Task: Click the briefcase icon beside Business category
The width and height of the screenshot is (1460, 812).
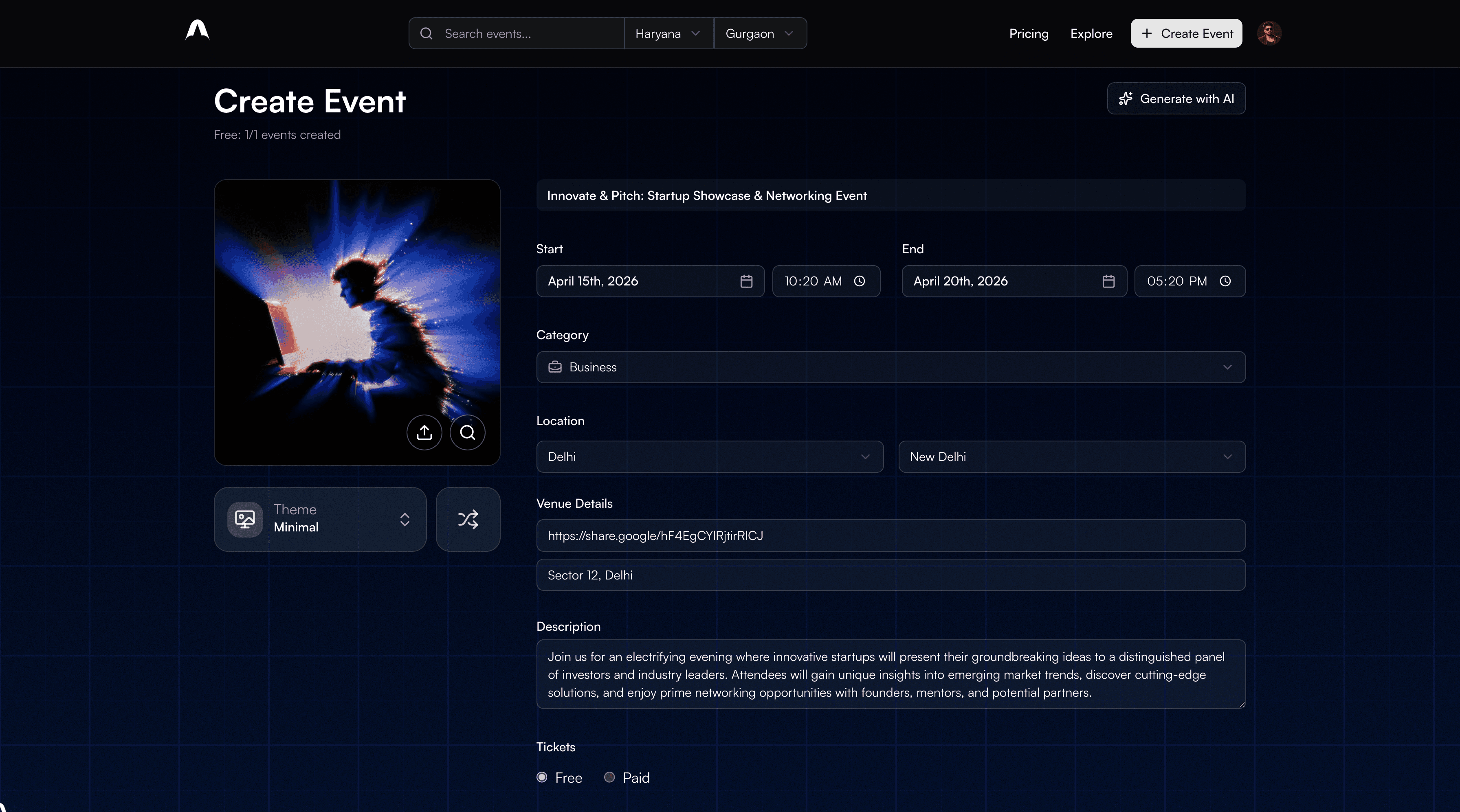Action: click(555, 366)
